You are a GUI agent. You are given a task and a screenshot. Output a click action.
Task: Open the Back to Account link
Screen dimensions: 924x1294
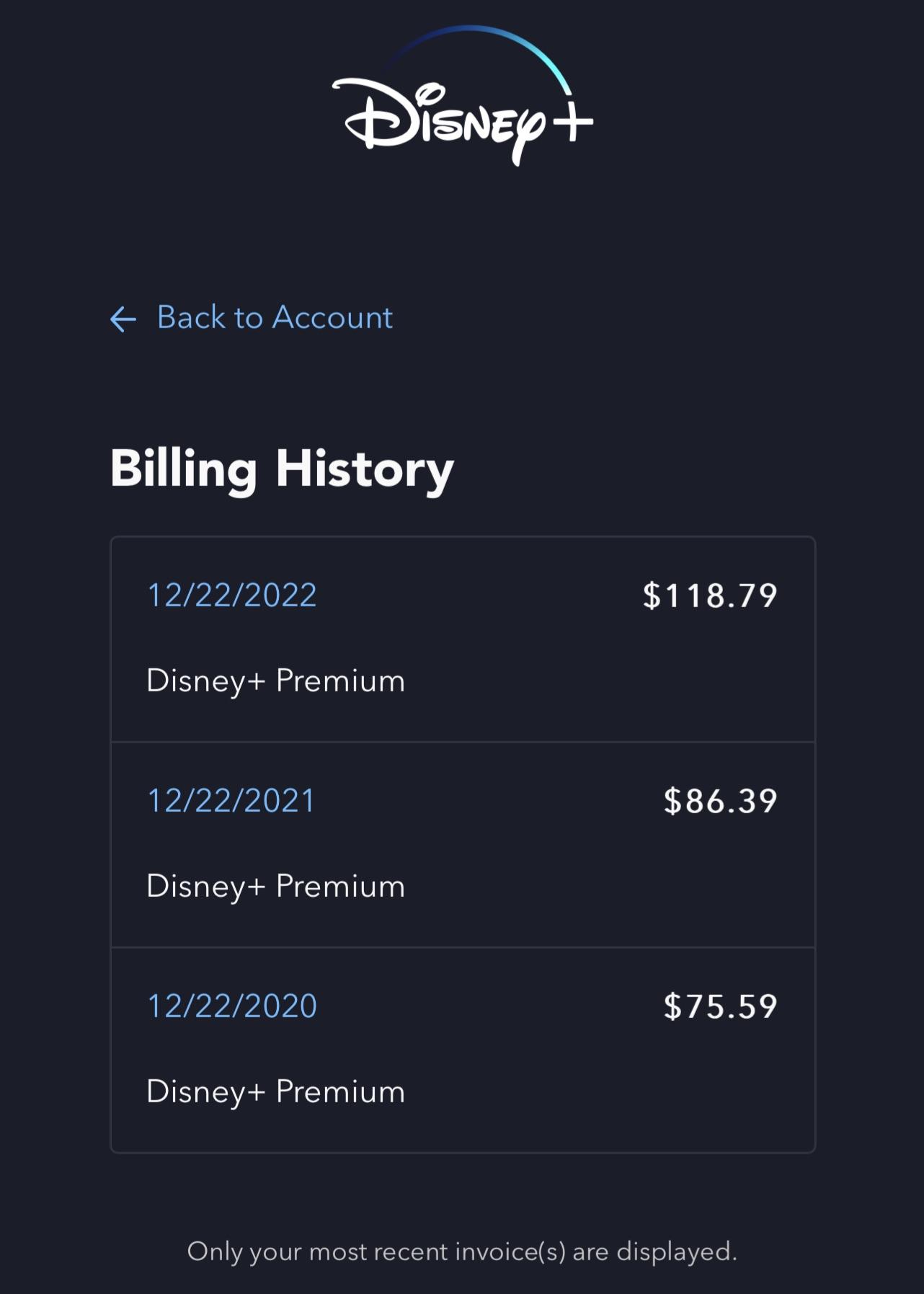coord(274,317)
